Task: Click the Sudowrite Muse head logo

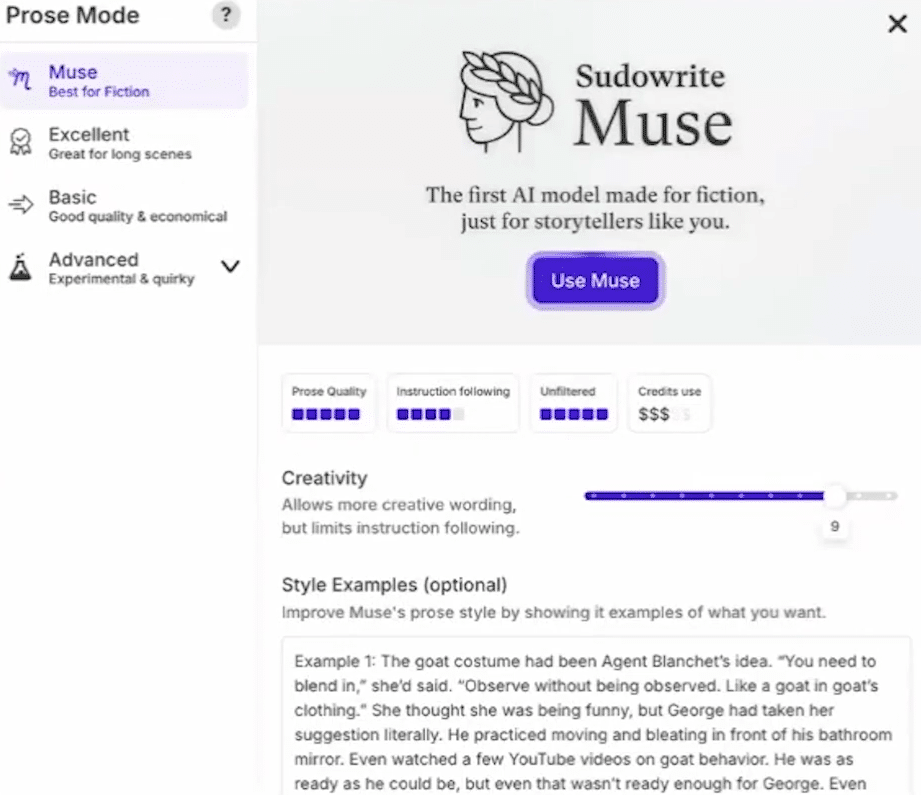Action: (506, 102)
